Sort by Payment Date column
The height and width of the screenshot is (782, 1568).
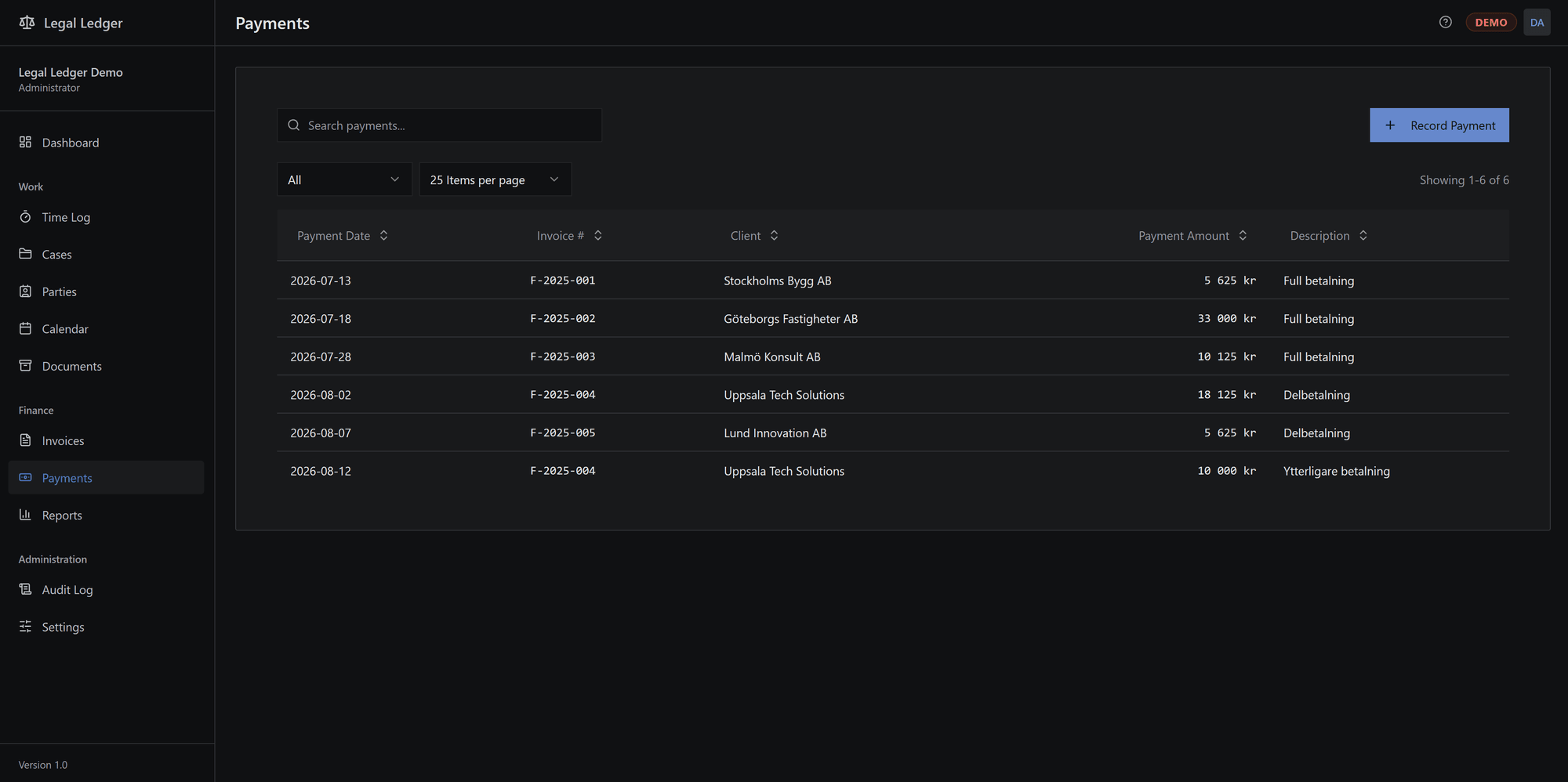click(x=343, y=236)
